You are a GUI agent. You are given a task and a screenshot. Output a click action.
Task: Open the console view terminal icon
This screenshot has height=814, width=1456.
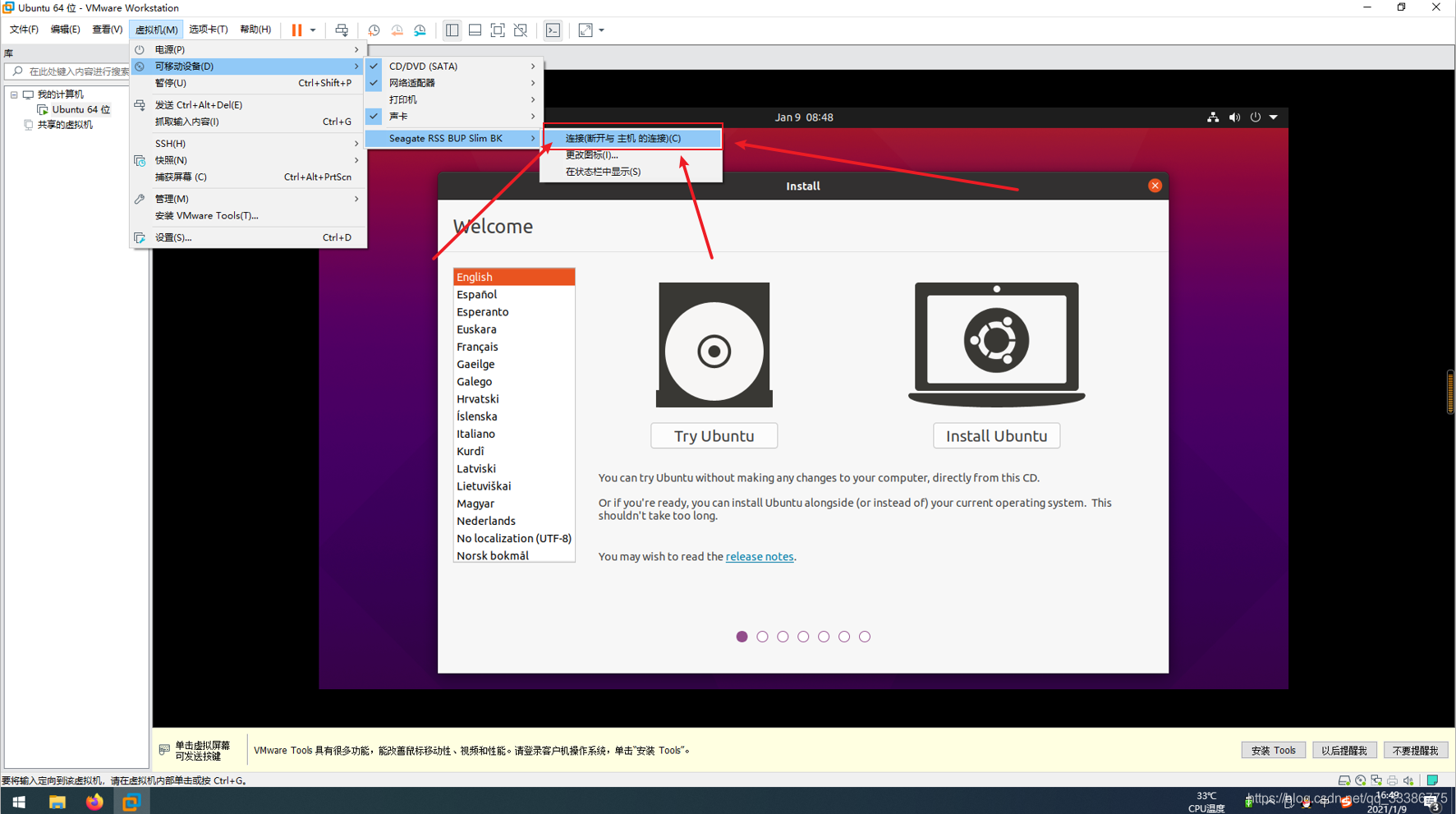point(553,30)
